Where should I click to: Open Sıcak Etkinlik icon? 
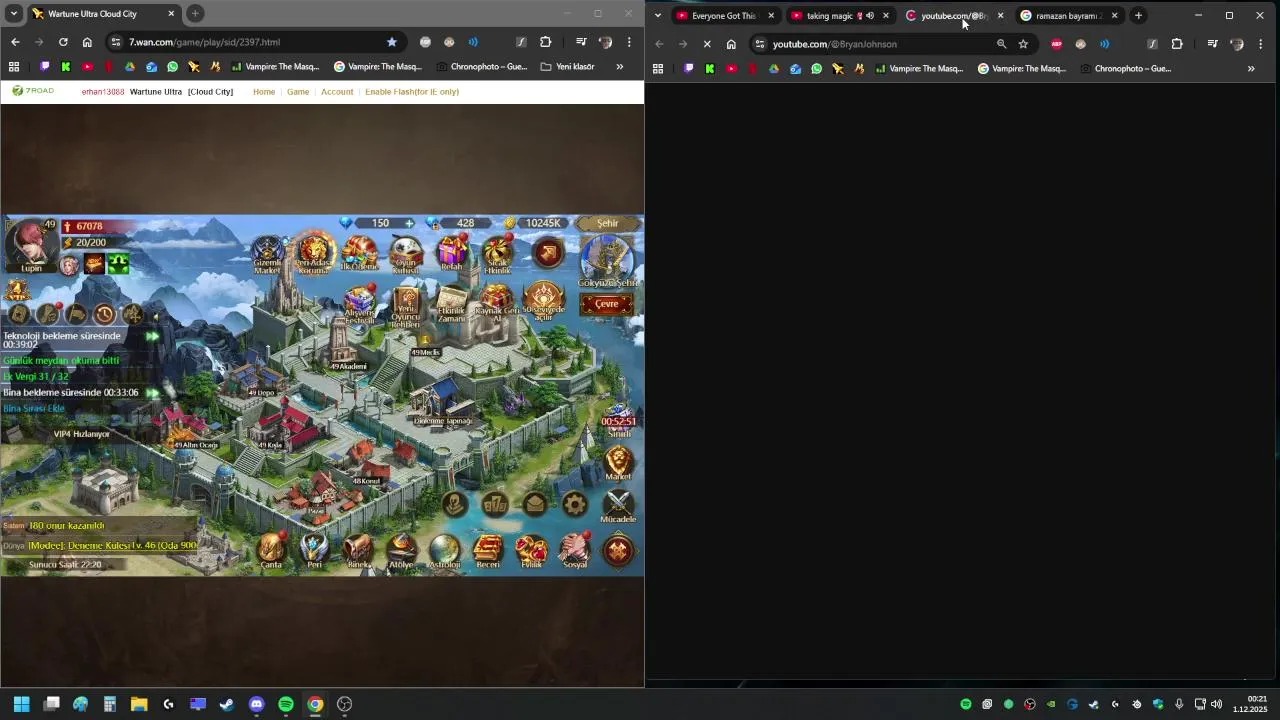pos(498,254)
